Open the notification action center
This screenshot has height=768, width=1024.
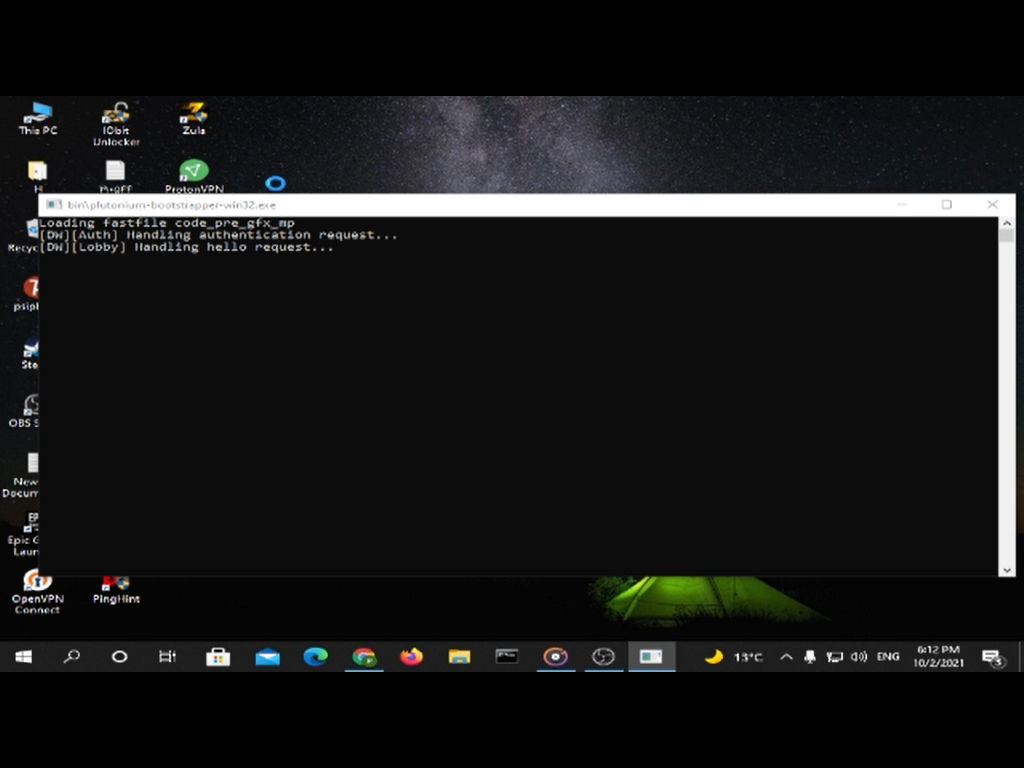(992, 657)
